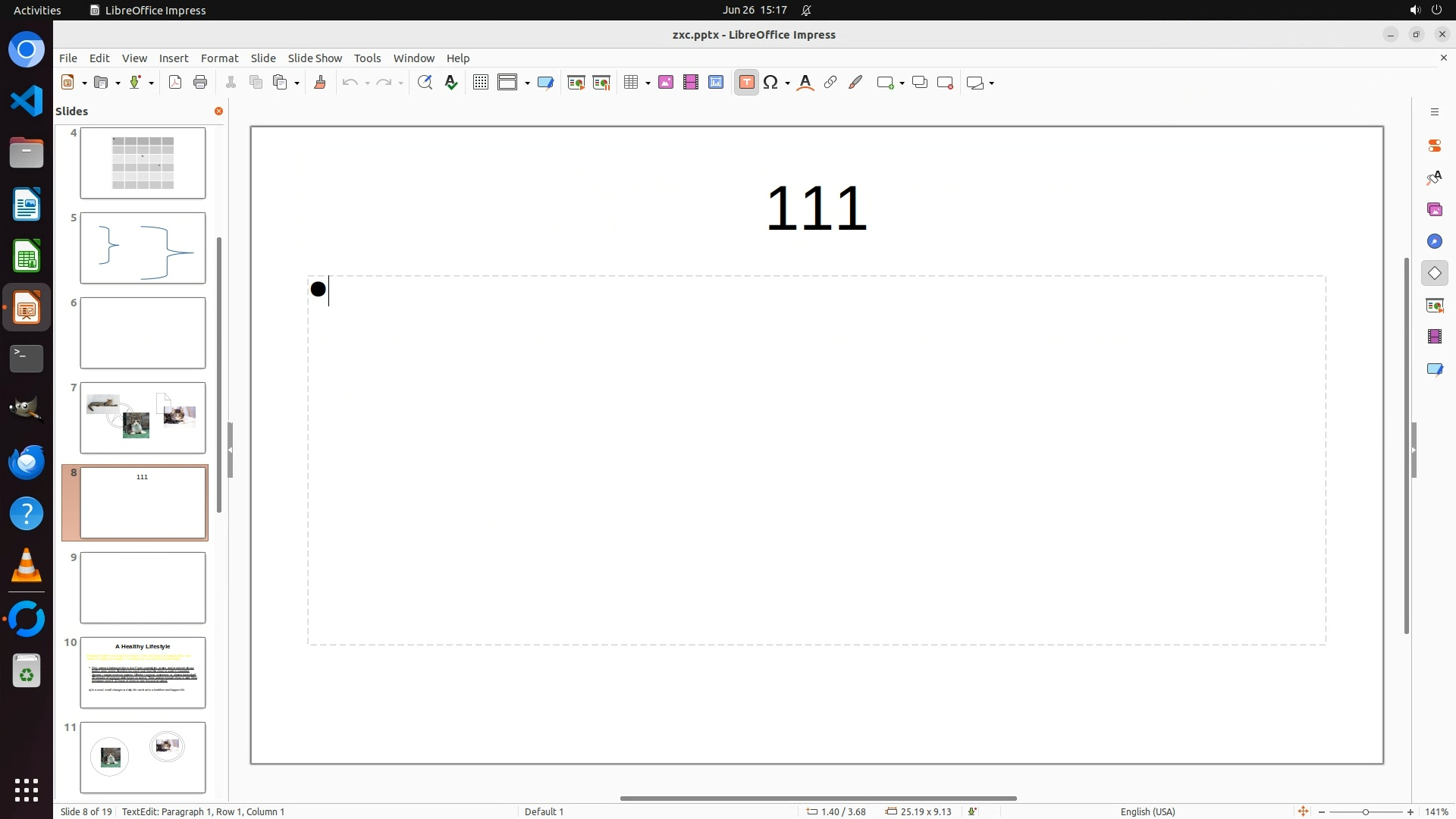
Task: Select slide 10 thumbnail, A Healthy Lifestyle
Action: (x=143, y=673)
